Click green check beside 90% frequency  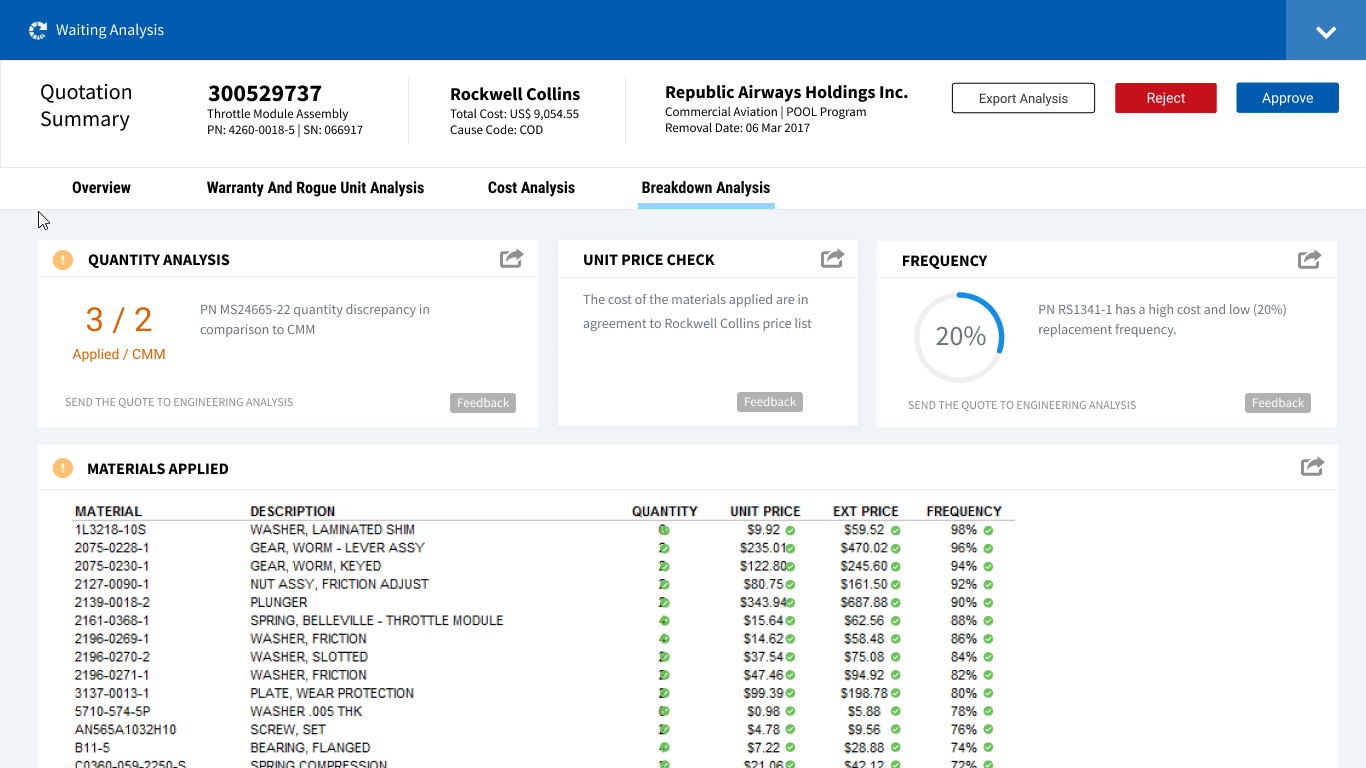pyautogui.click(x=988, y=603)
